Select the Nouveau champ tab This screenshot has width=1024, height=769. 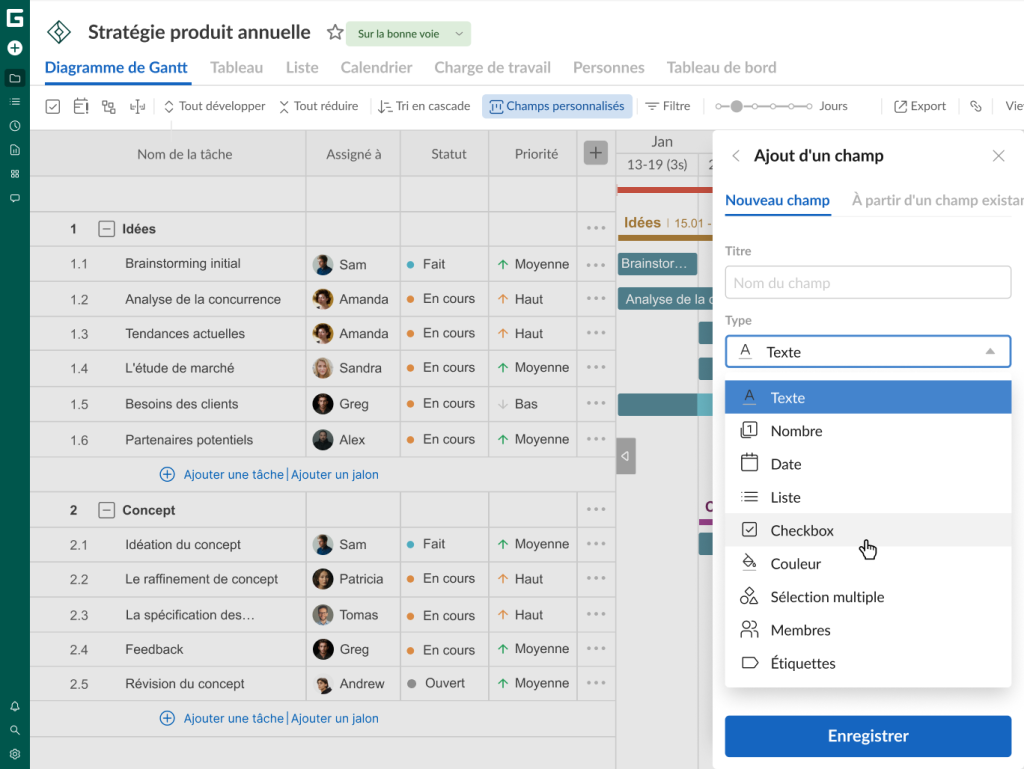pyautogui.click(x=778, y=200)
